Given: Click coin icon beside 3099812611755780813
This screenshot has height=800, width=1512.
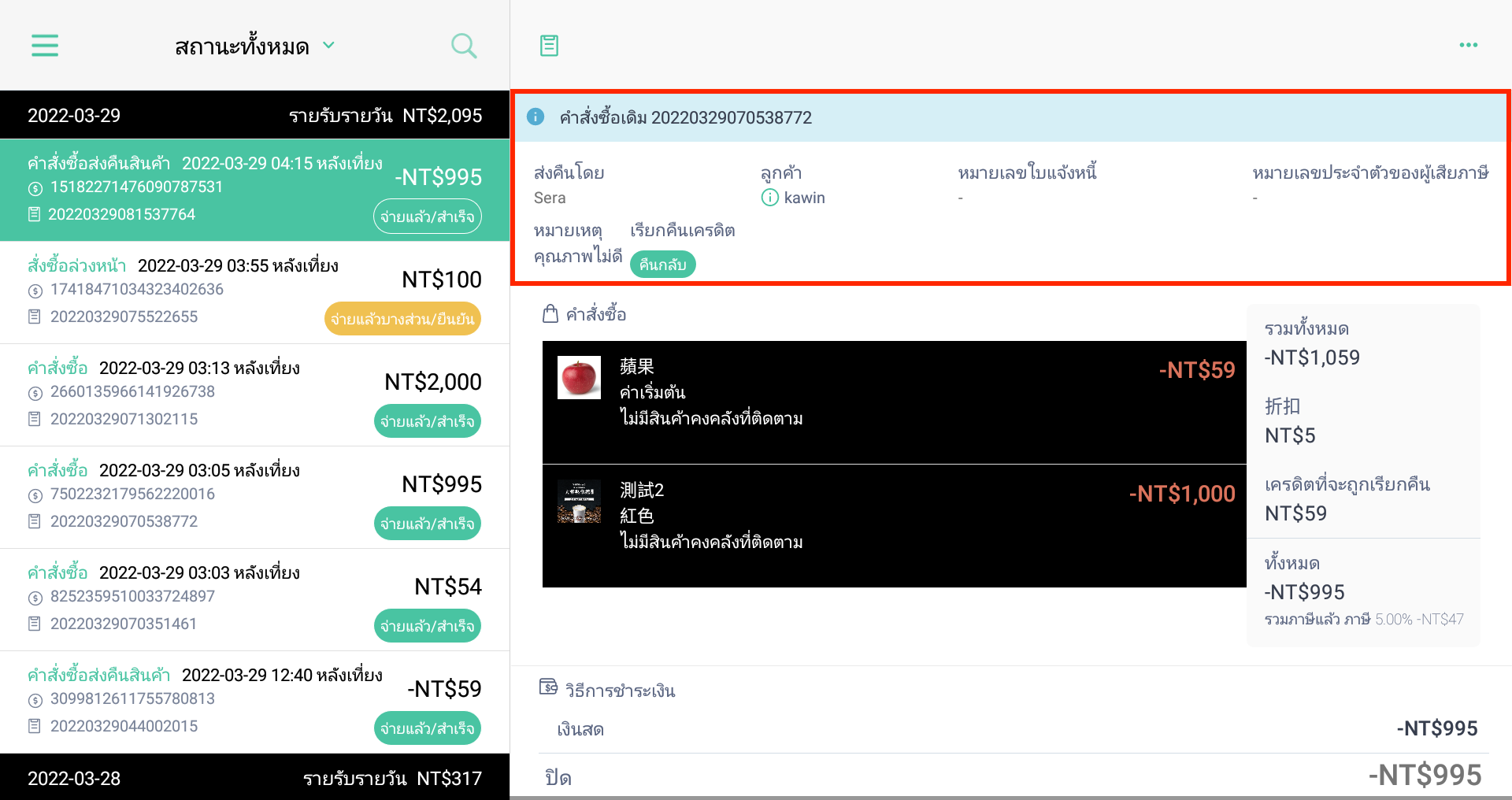Looking at the screenshot, I should point(35,700).
